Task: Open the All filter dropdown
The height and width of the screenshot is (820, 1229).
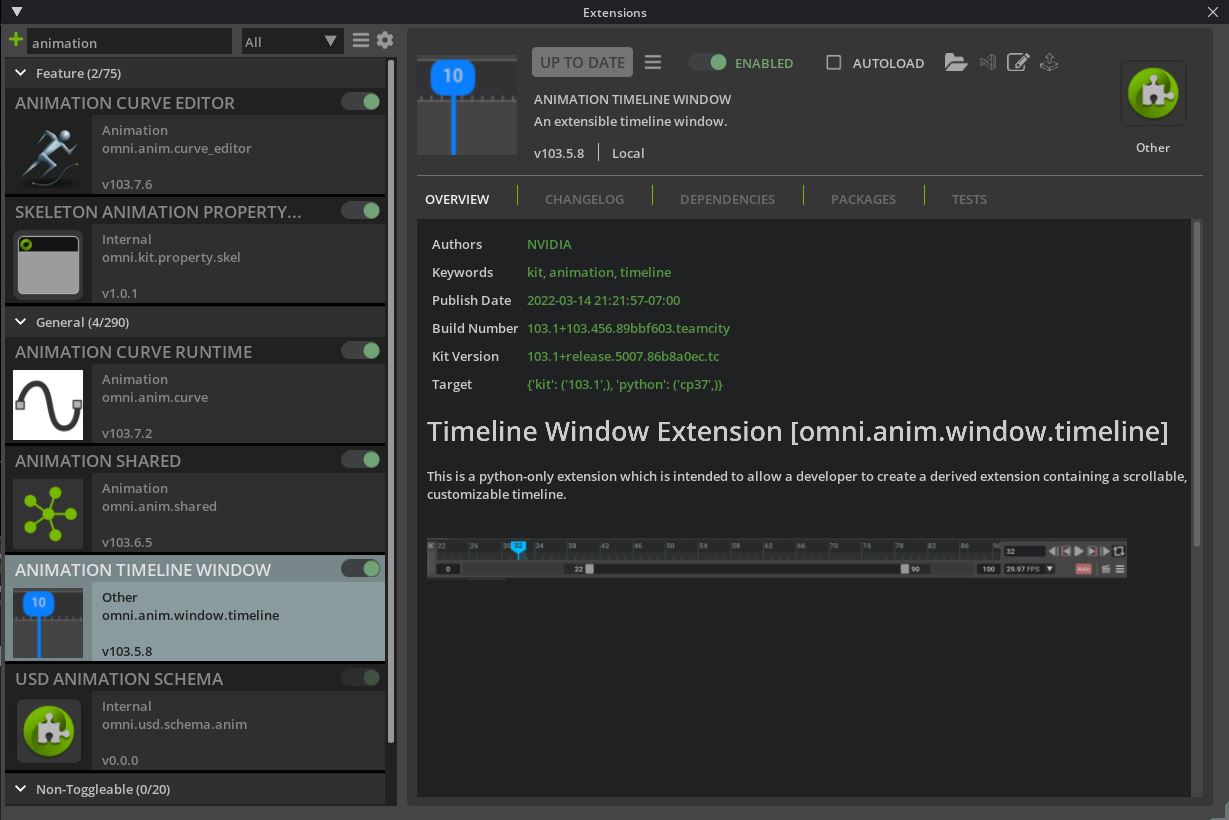Action: 292,41
